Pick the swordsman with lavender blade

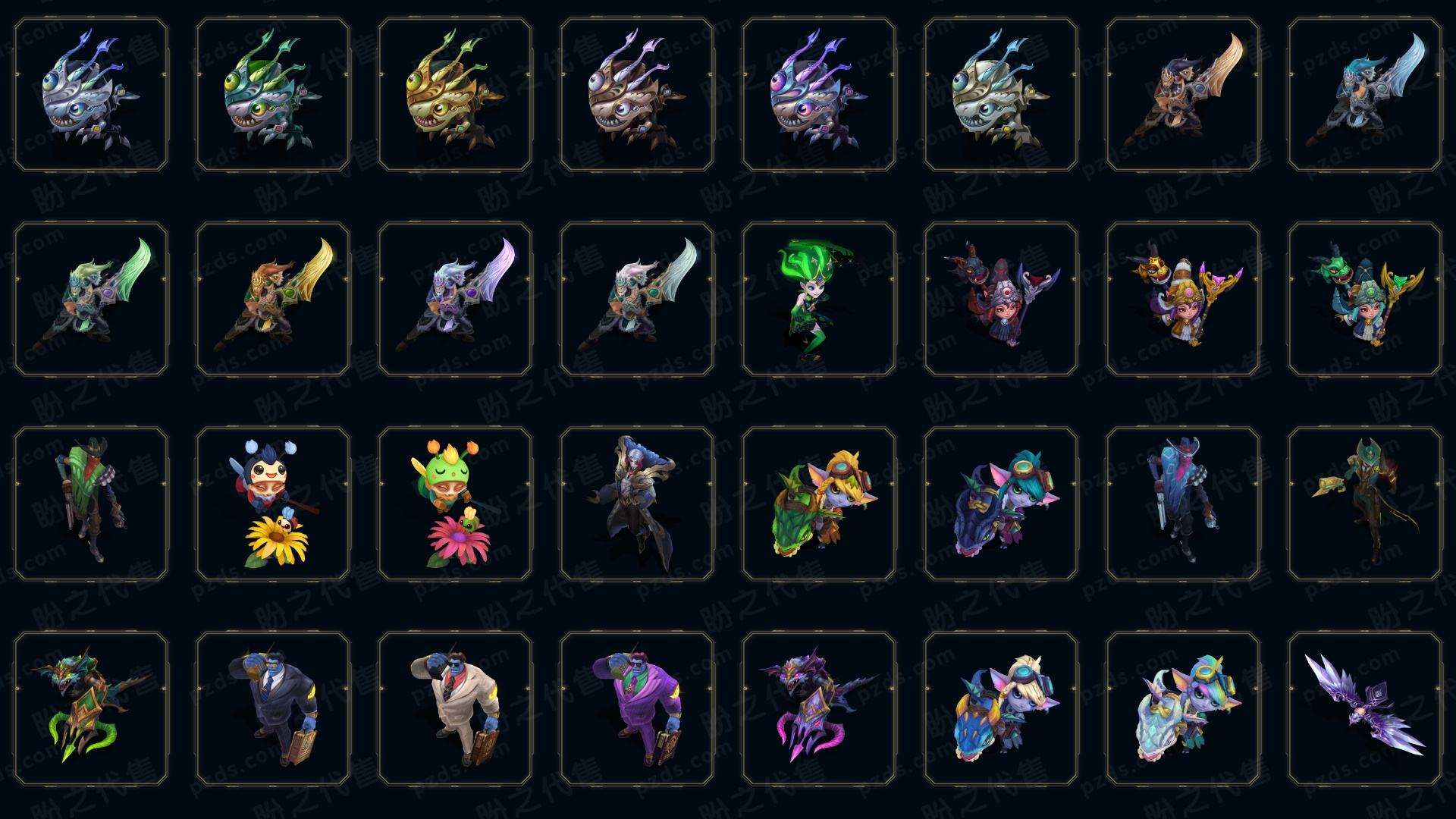(455, 299)
